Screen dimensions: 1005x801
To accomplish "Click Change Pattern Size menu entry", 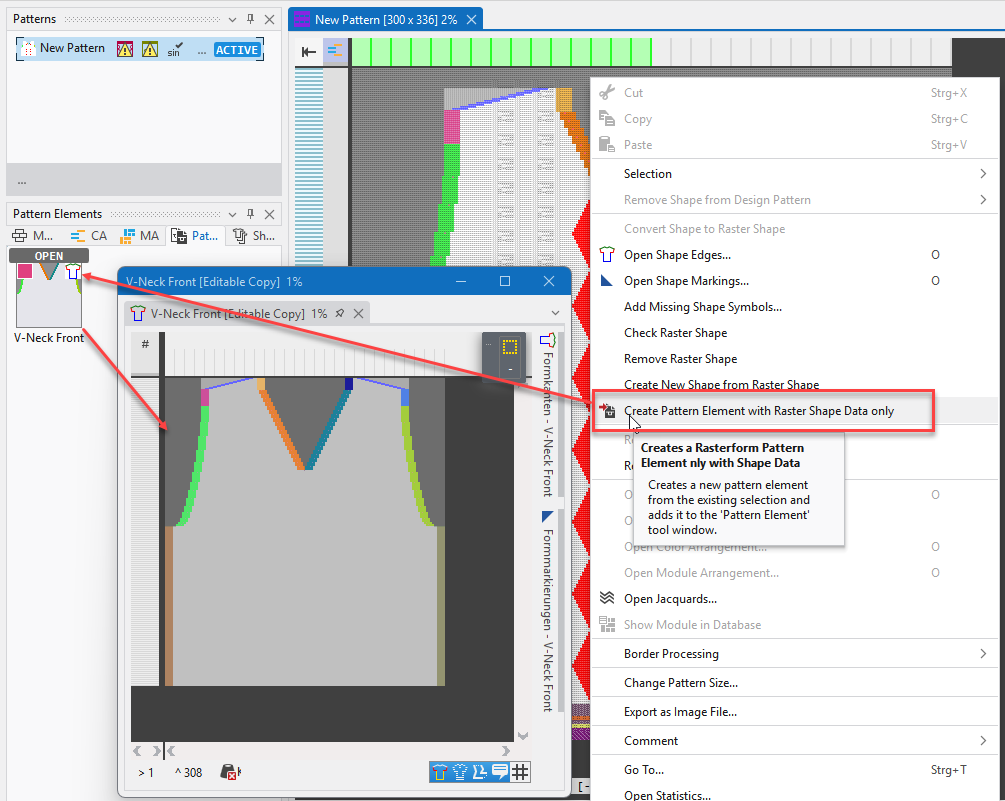I will click(x=680, y=683).
